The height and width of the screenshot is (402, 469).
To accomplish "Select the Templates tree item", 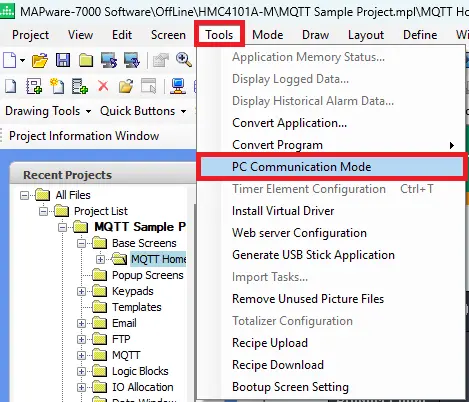I will tap(137, 307).
